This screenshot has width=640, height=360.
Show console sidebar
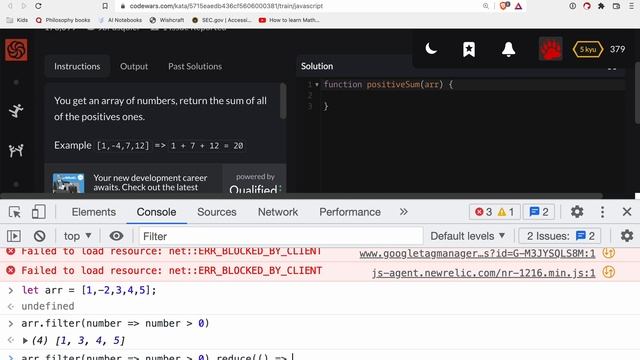14,236
